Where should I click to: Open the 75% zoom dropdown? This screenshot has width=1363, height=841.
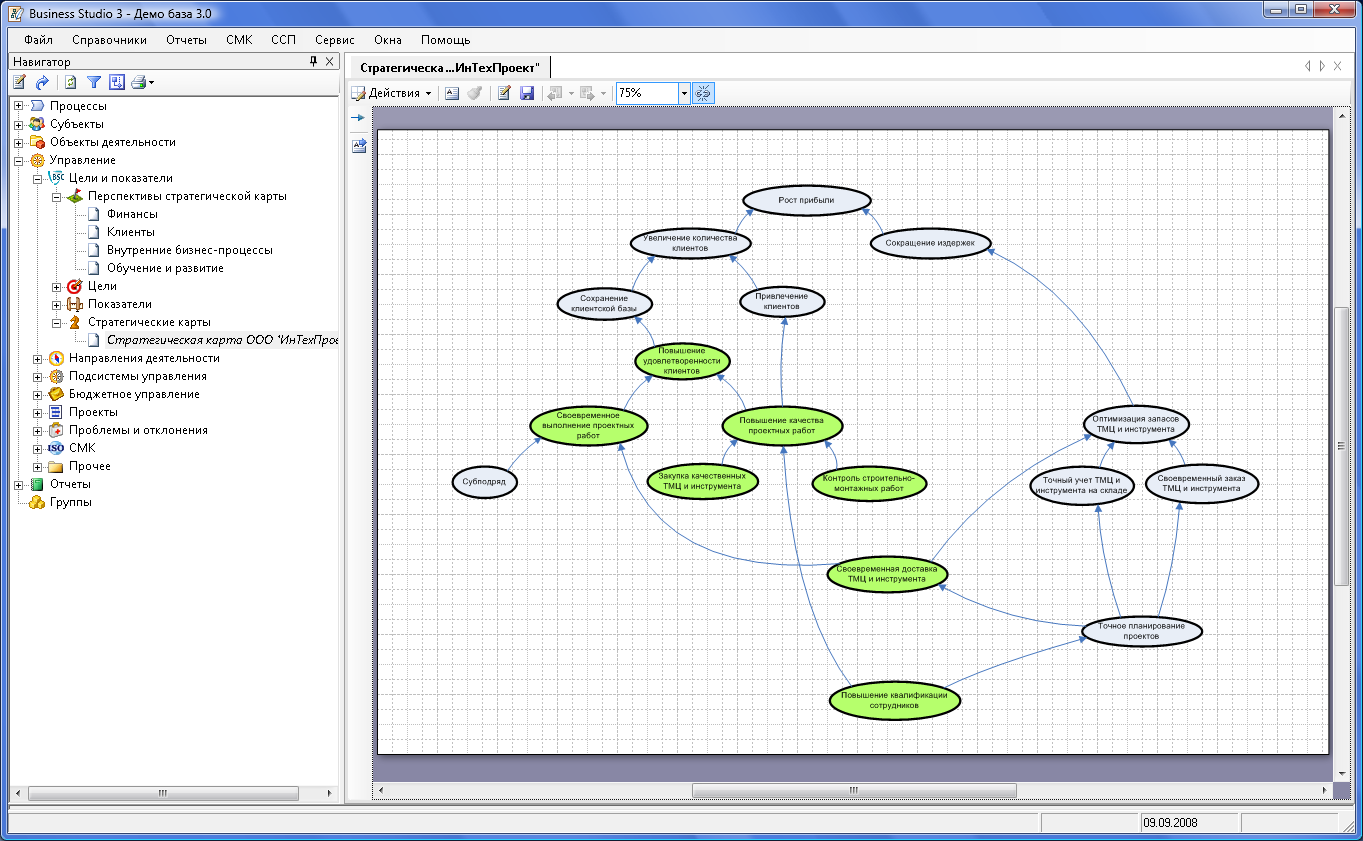pyautogui.click(x=685, y=93)
